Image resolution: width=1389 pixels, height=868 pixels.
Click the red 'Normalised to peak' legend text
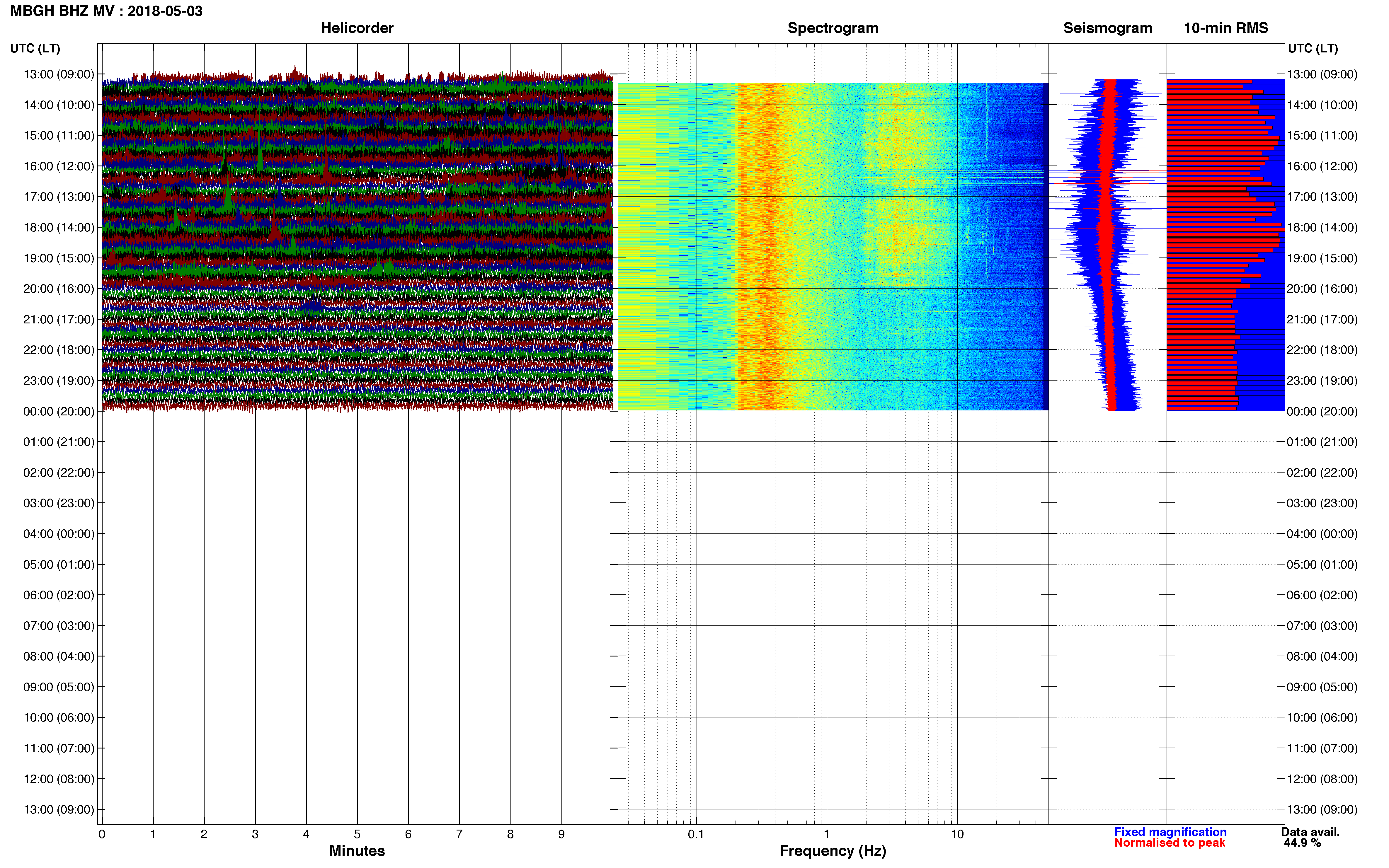pyautogui.click(x=1170, y=843)
